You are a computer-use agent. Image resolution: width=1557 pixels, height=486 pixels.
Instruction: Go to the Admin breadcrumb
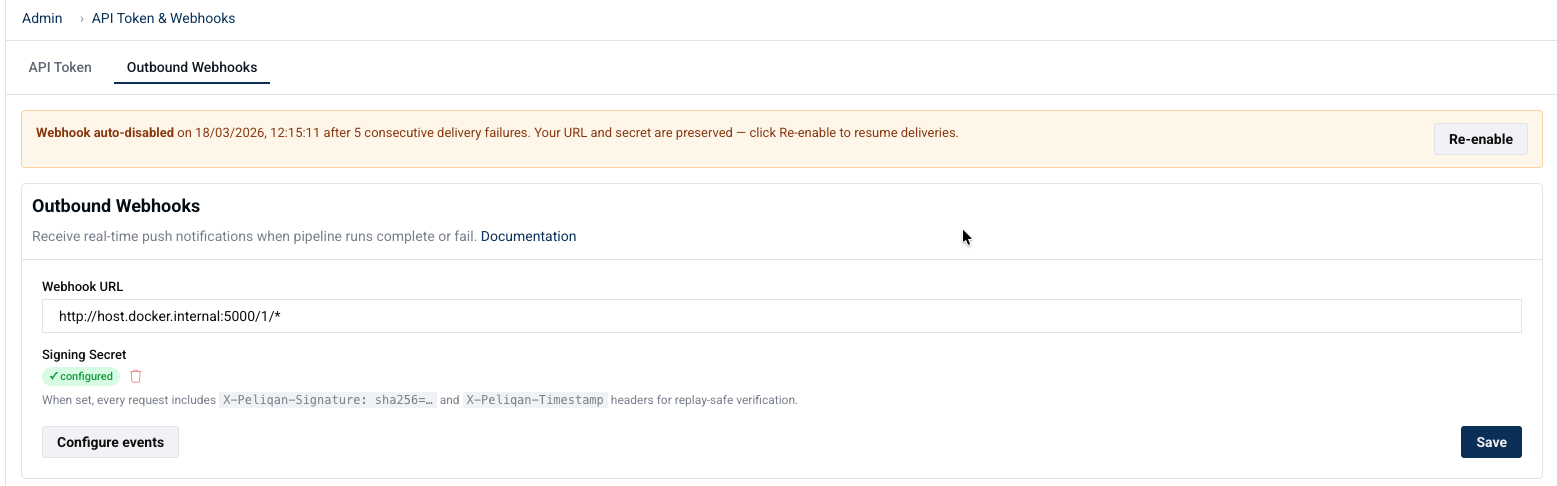click(42, 18)
